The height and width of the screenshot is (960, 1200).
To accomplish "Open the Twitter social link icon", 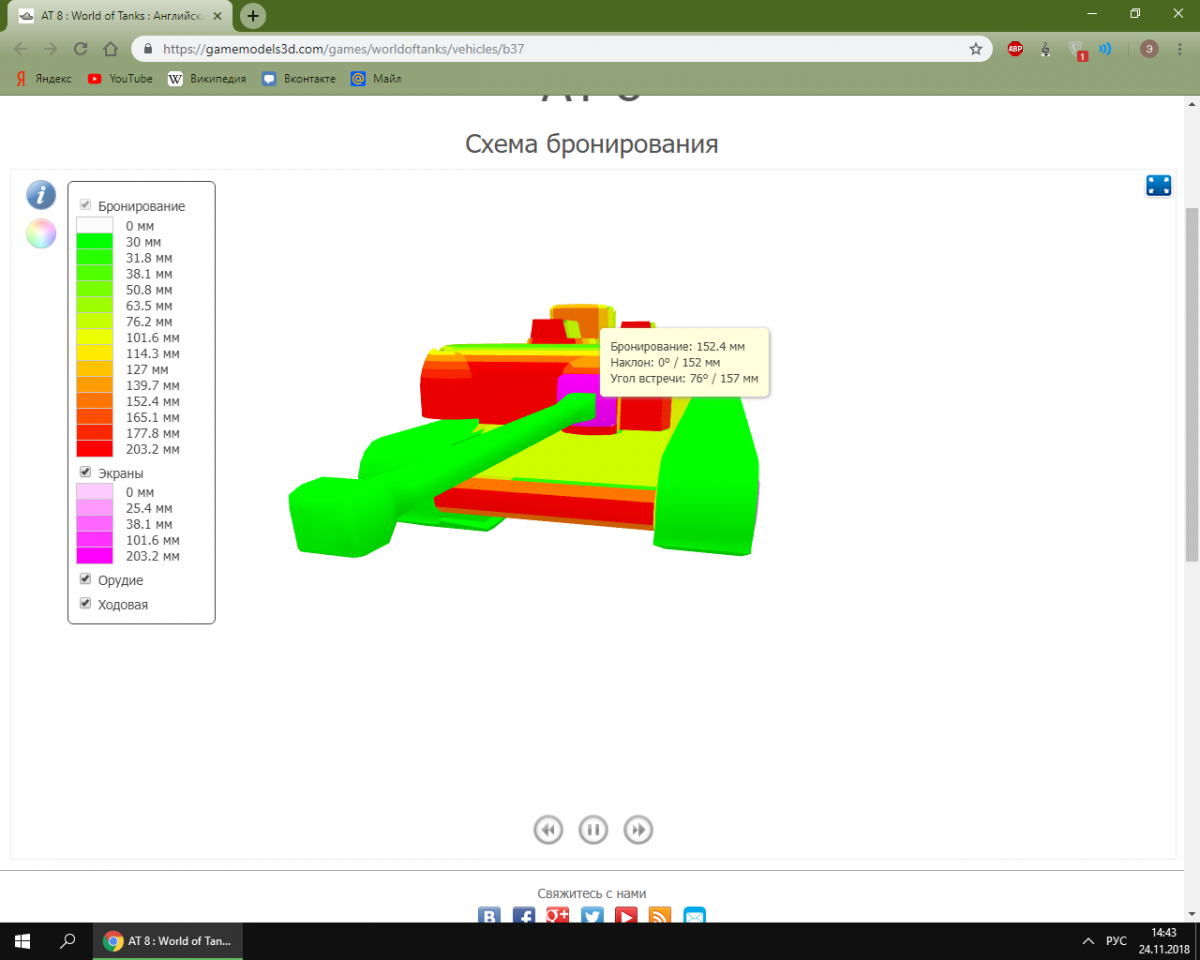I will pos(592,916).
